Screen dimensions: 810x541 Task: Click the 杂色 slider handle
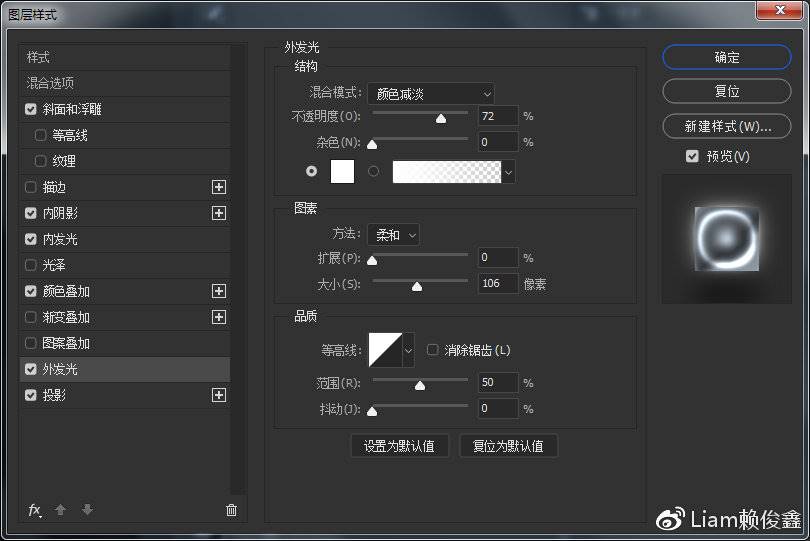372,145
